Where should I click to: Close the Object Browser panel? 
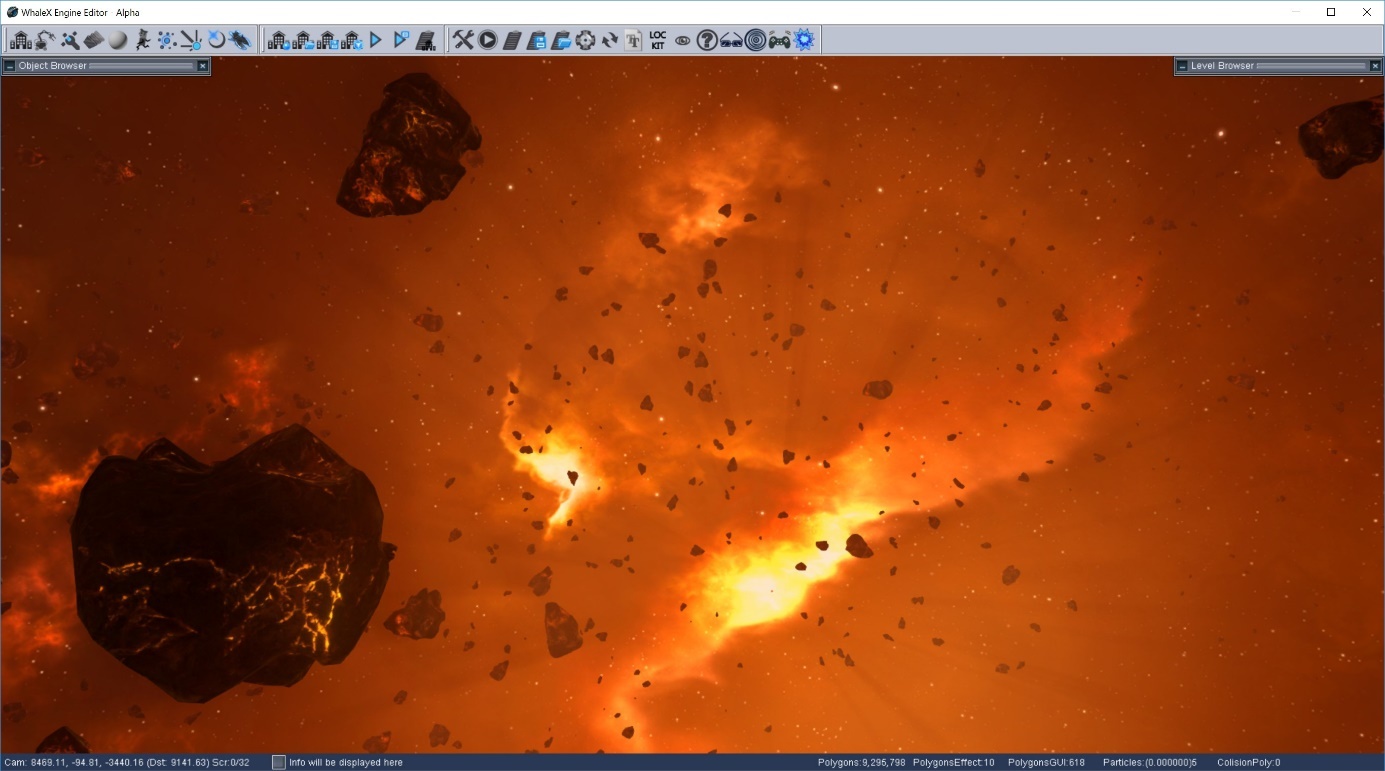pyautogui.click(x=202, y=66)
